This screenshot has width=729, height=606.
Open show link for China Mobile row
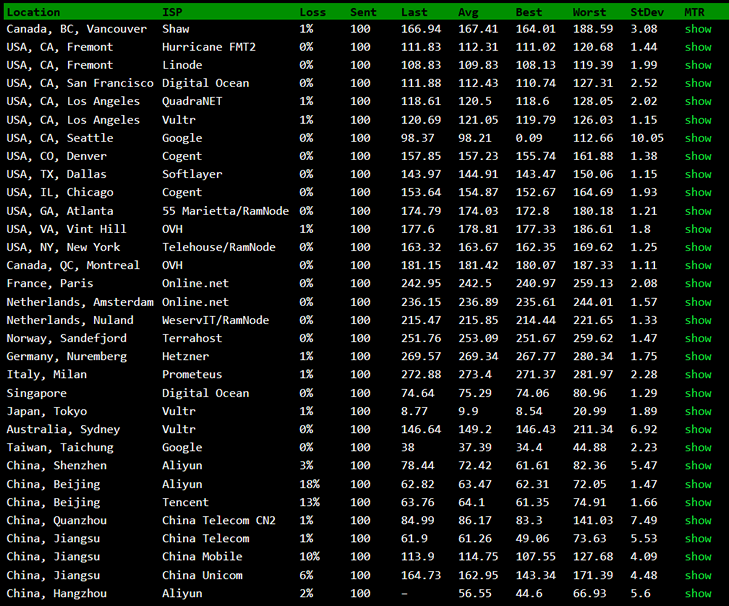click(x=698, y=557)
